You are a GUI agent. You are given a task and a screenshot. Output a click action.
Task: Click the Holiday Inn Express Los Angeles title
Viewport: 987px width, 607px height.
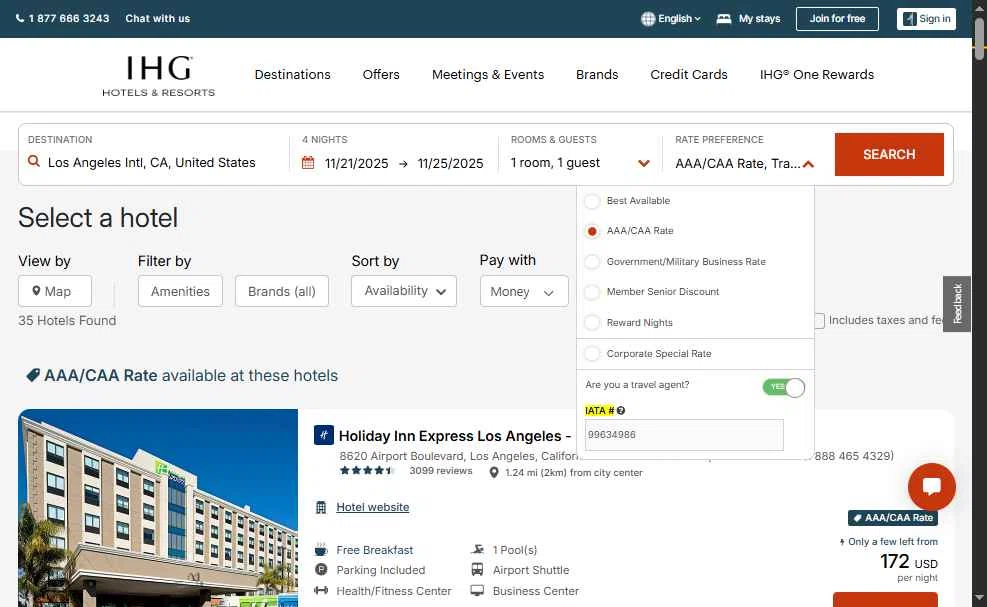tap(454, 436)
